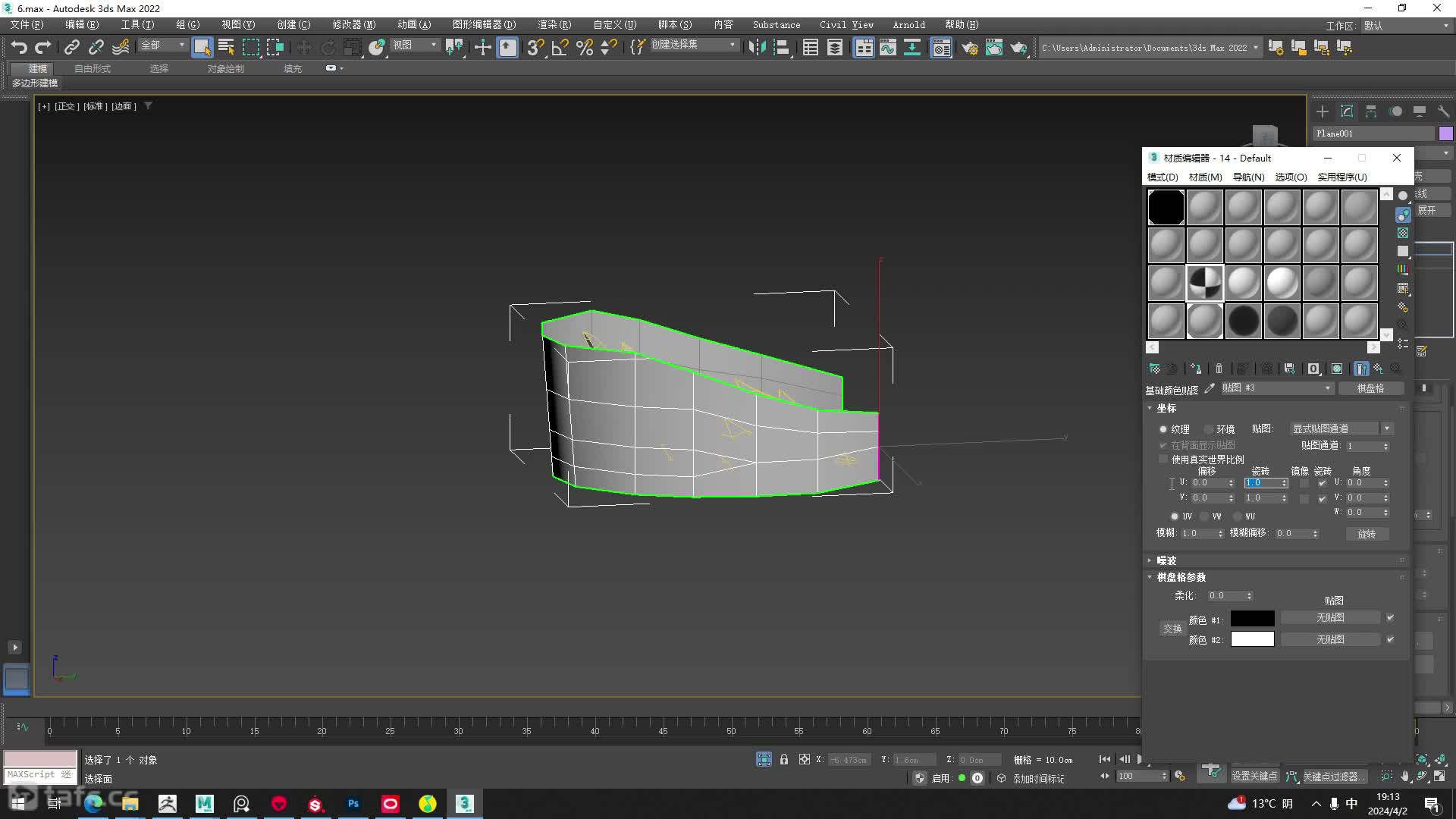The height and width of the screenshot is (819, 1456).
Task: Click 无贴图 button for 颜色 #1
Action: (x=1330, y=618)
